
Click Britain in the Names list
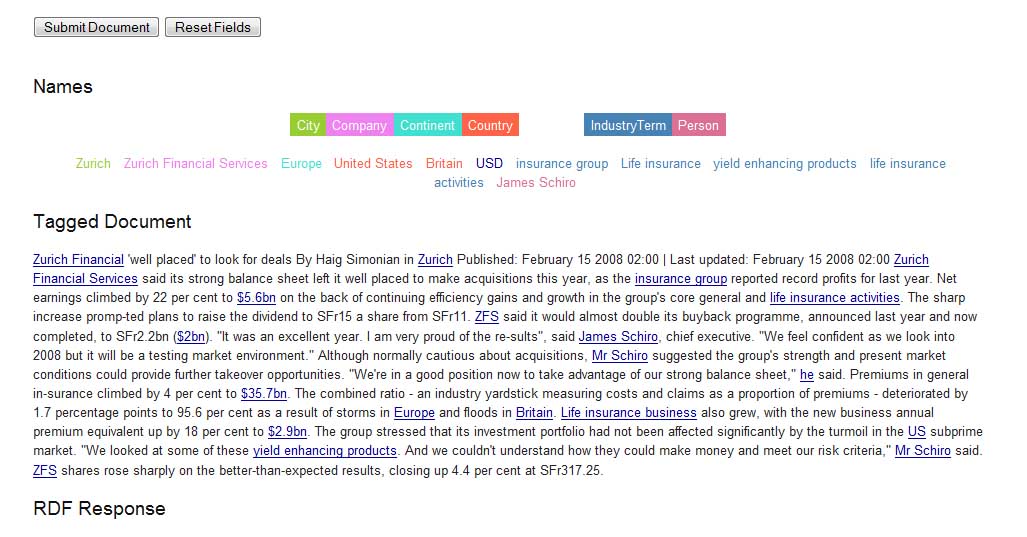(444, 163)
